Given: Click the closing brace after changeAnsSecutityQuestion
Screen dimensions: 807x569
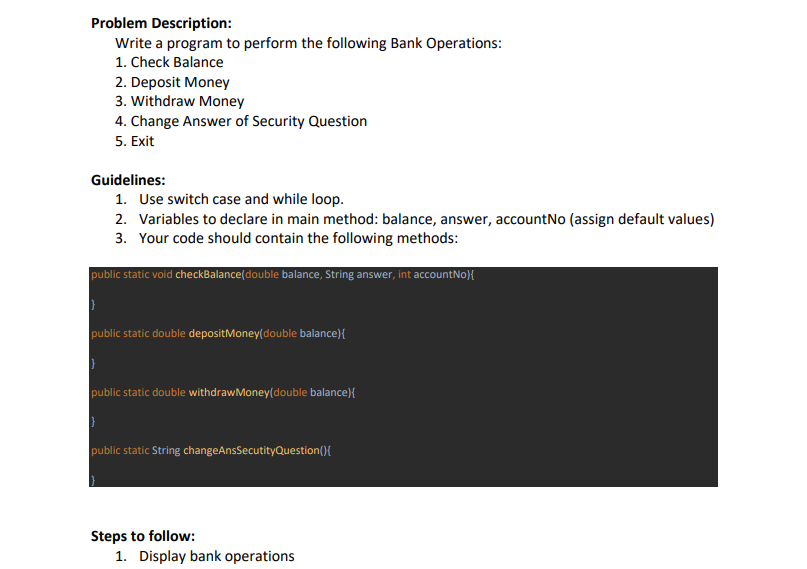Looking at the screenshot, I should pyautogui.click(x=93, y=479).
